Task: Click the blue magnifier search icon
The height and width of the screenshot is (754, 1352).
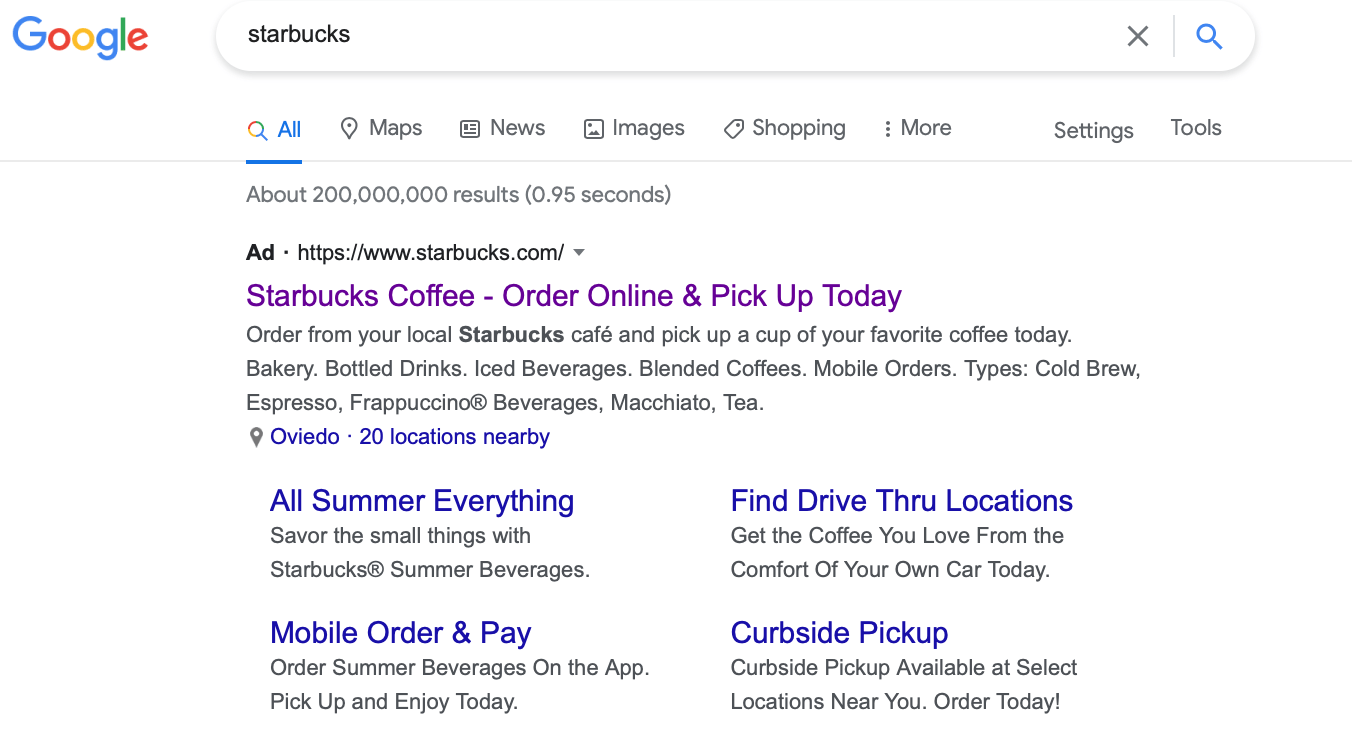Action: 1209,37
